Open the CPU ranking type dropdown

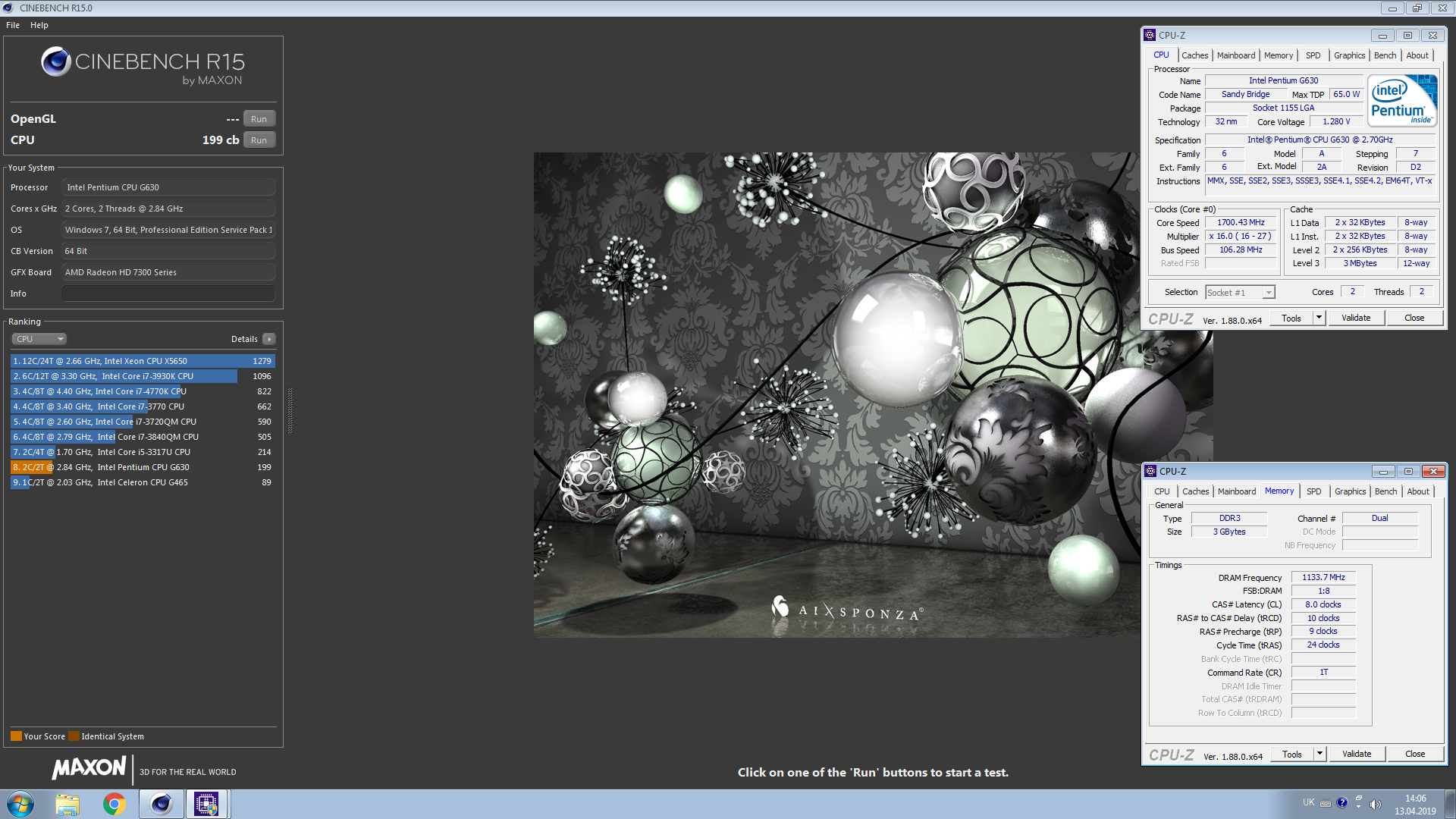click(x=39, y=339)
